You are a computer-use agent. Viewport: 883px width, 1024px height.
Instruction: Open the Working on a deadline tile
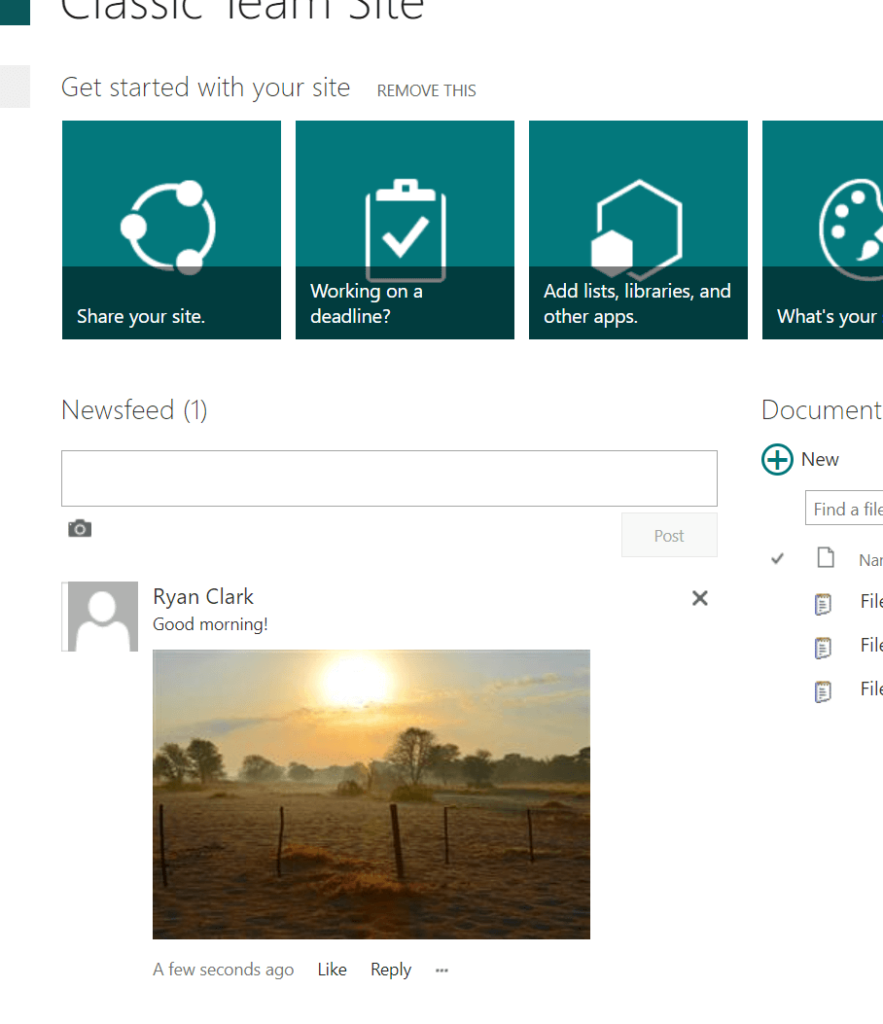[405, 230]
